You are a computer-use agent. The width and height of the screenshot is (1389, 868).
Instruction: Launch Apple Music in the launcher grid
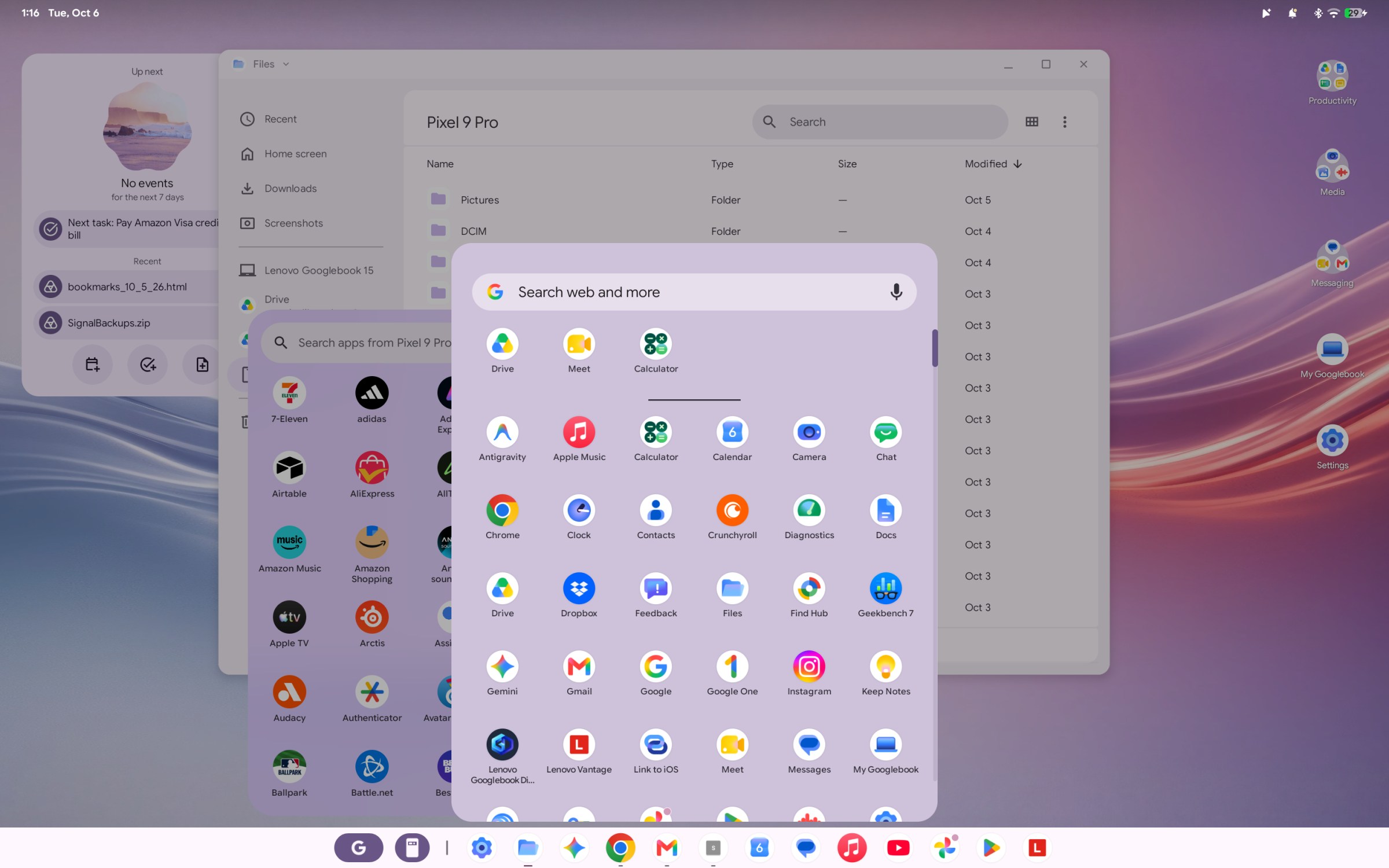[x=579, y=439]
